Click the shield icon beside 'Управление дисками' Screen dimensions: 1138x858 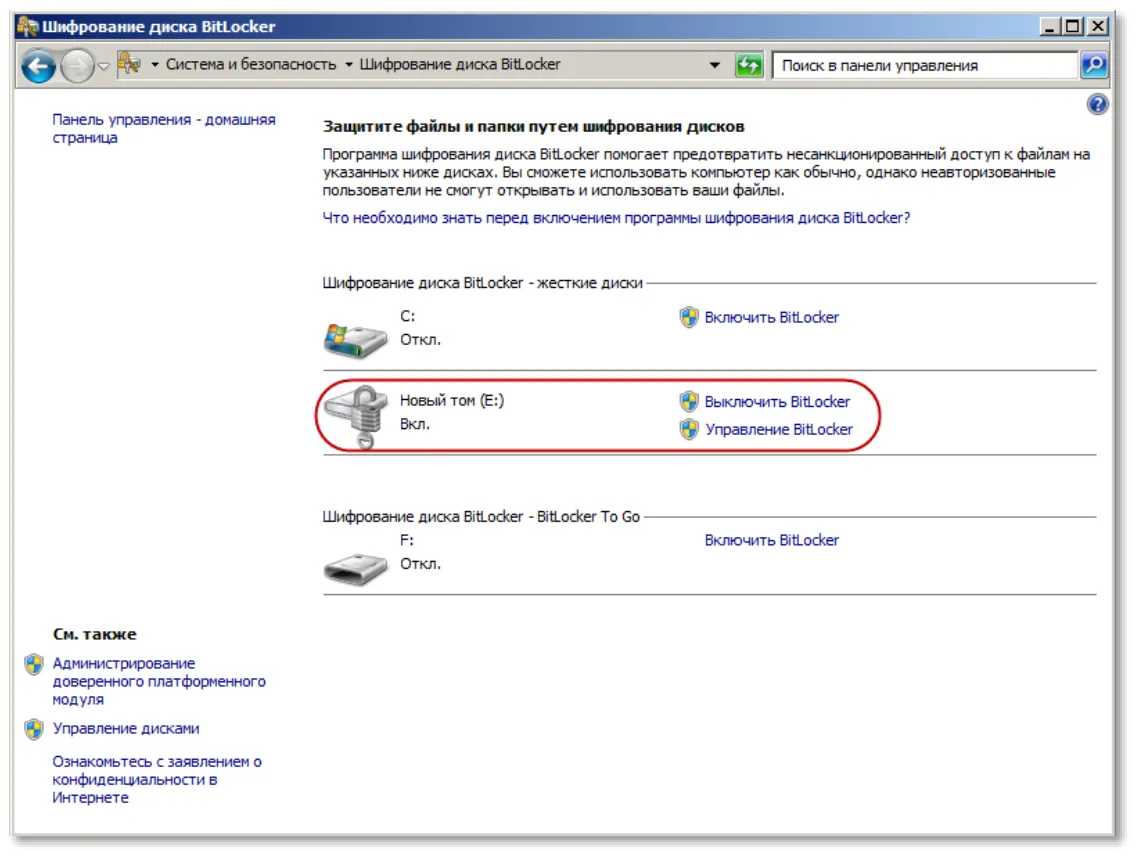click(33, 729)
